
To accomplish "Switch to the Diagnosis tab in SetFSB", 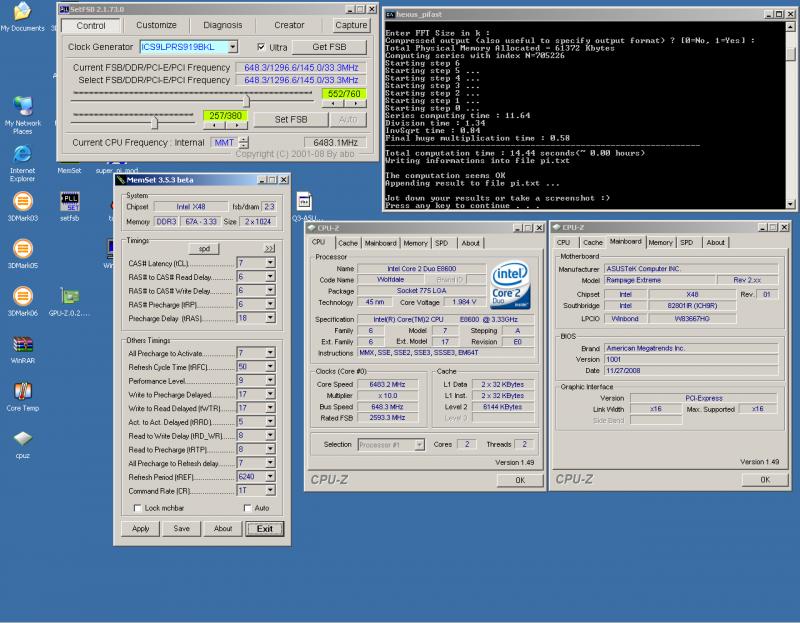I will (222, 25).
